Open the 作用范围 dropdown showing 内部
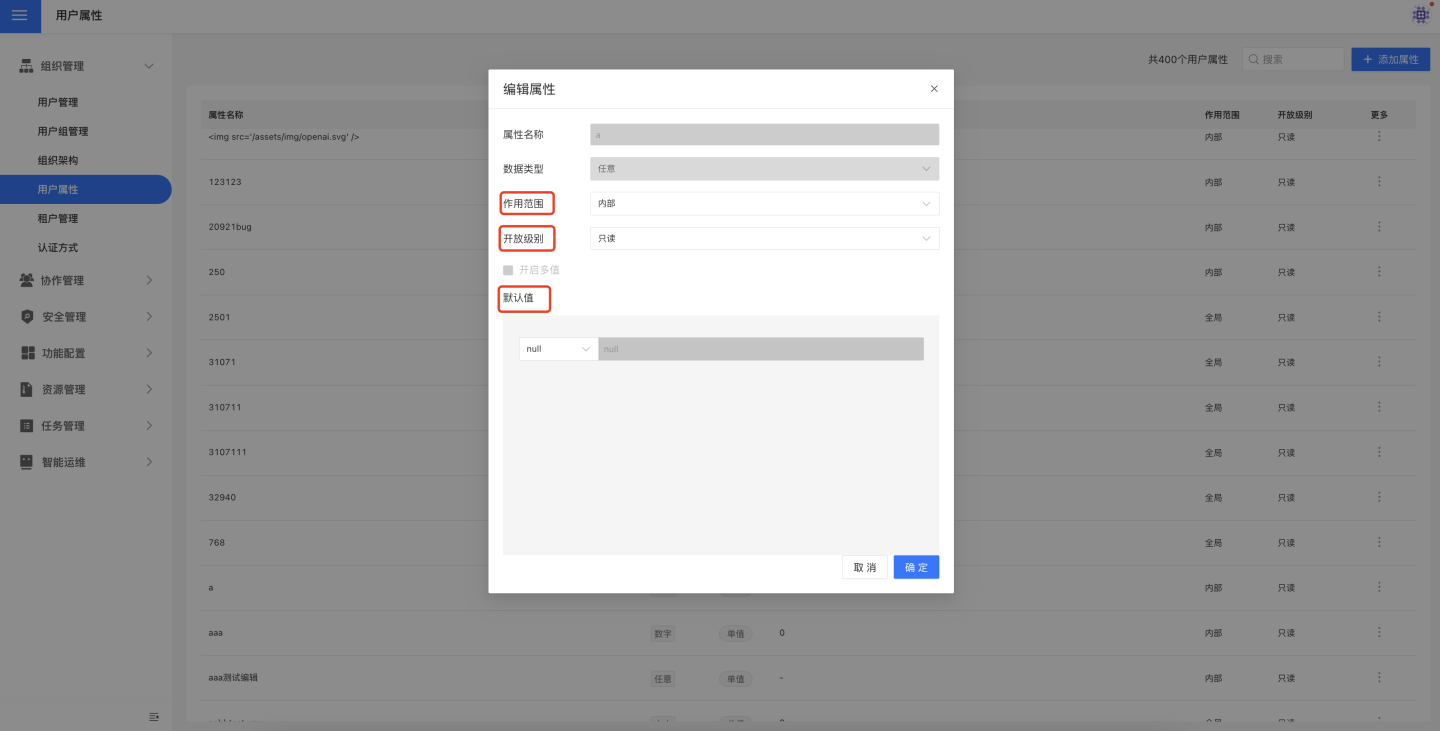 point(765,204)
